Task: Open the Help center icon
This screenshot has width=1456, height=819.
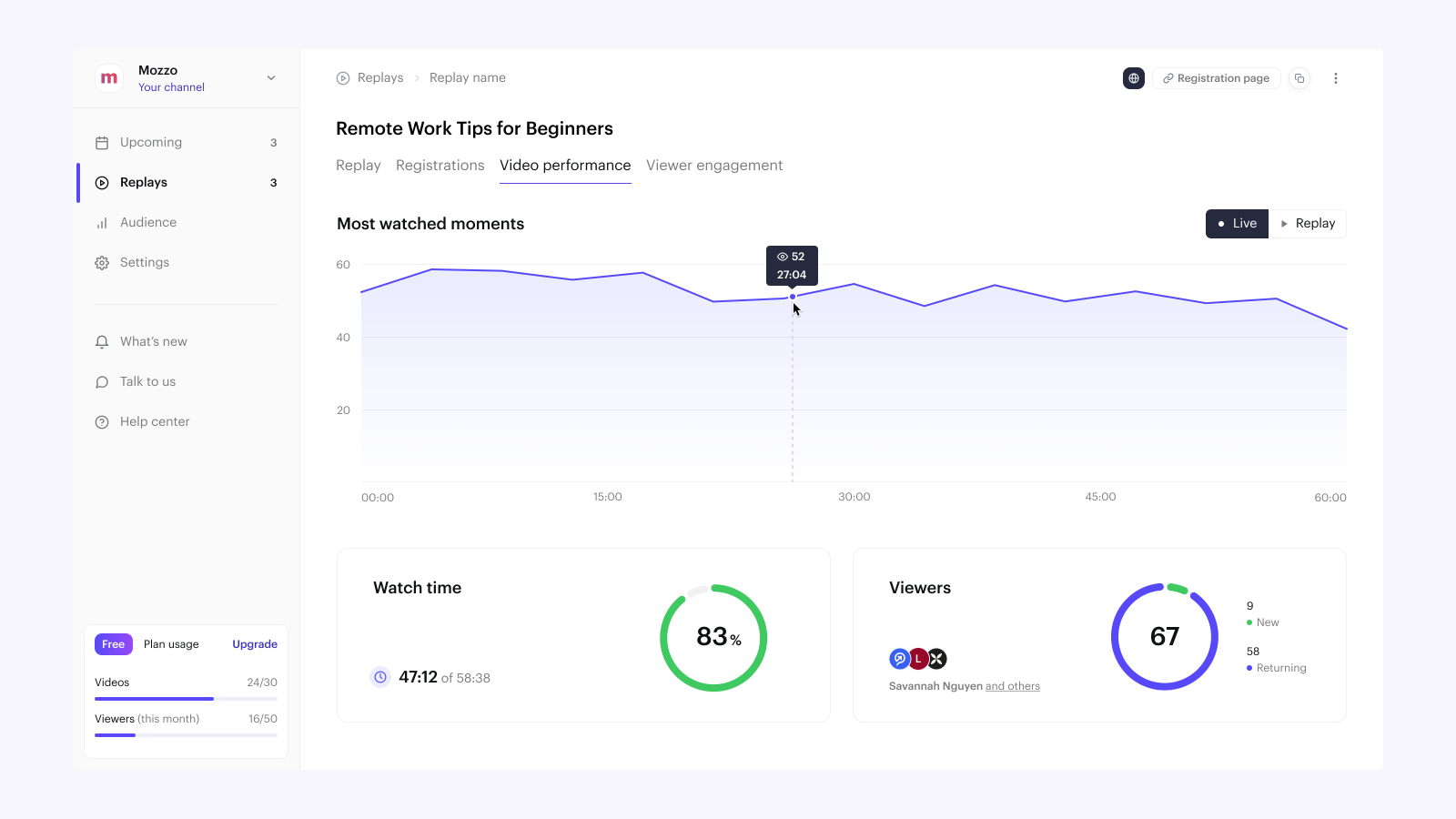Action: tap(102, 421)
